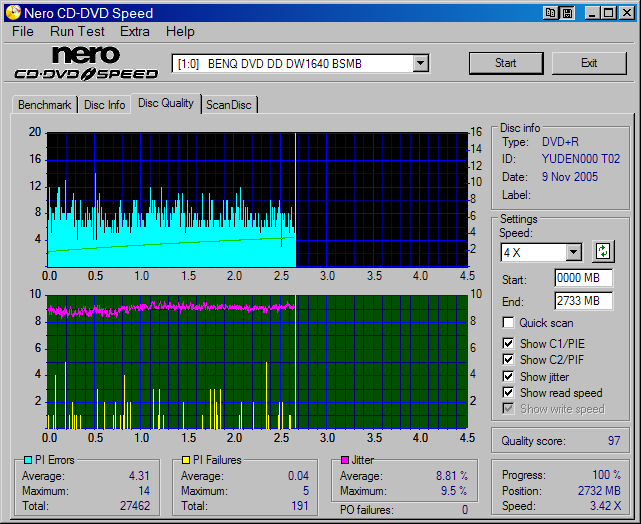Viewport: 641px width, 524px height.
Task: Open the Help menu
Action: (180, 31)
